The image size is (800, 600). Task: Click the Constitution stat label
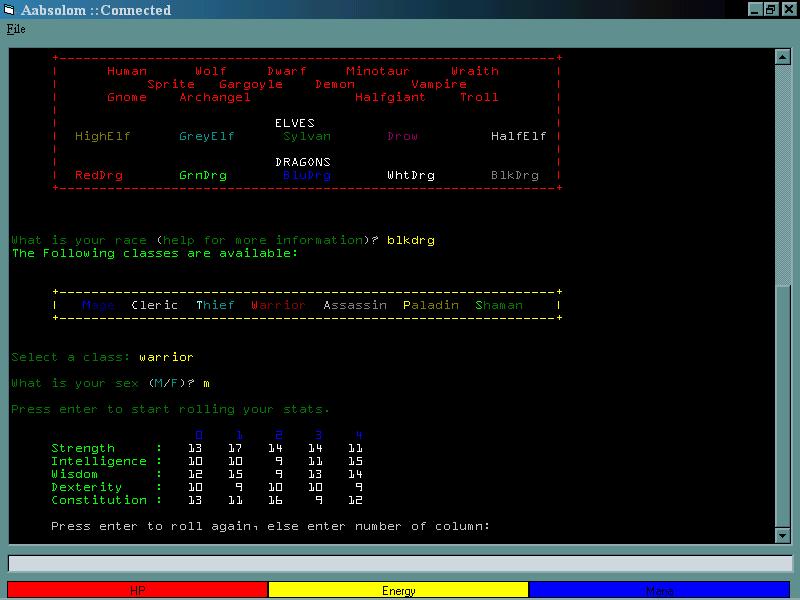tap(99, 501)
